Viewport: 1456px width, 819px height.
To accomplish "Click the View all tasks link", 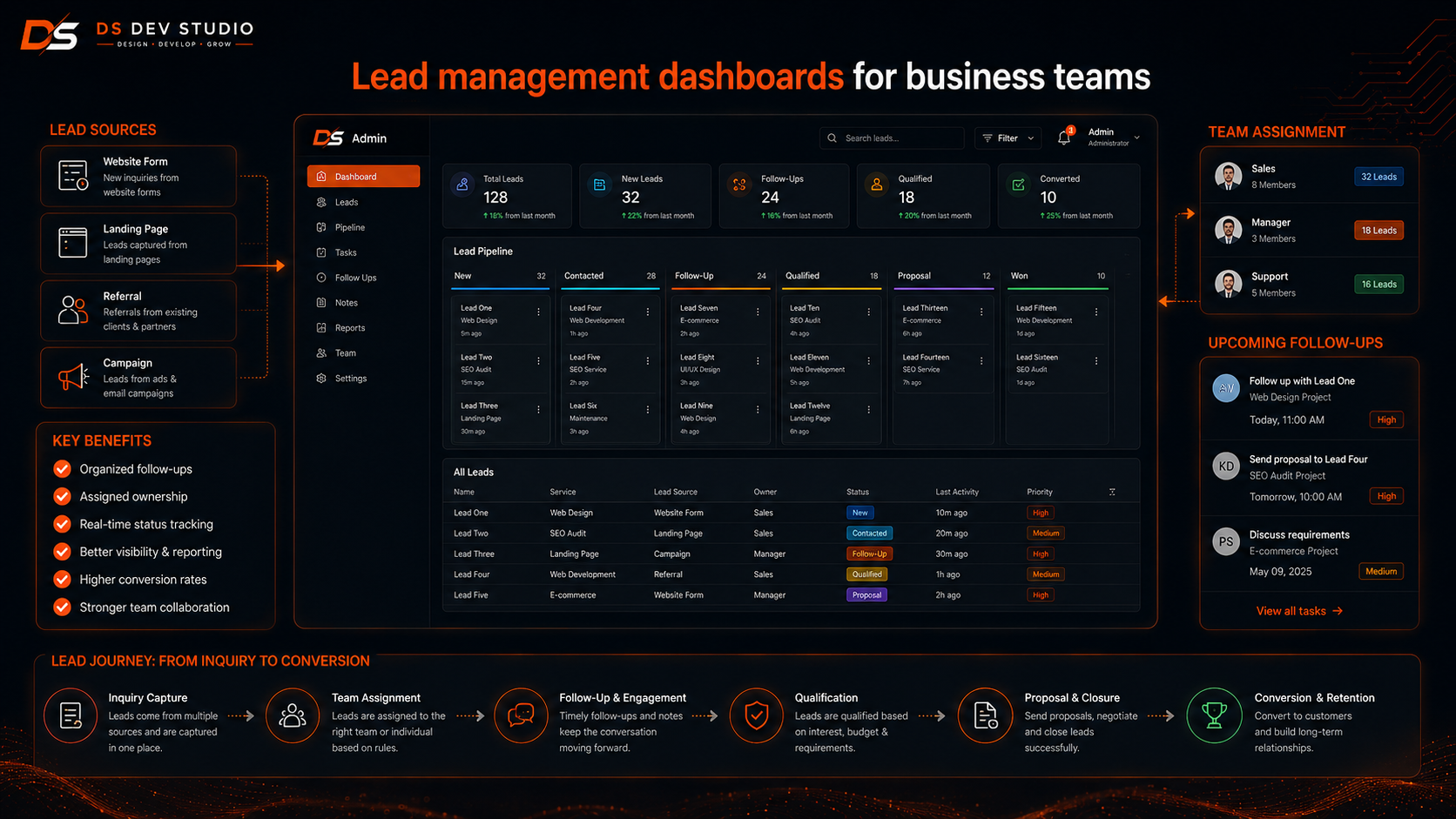I will 1299,611.
